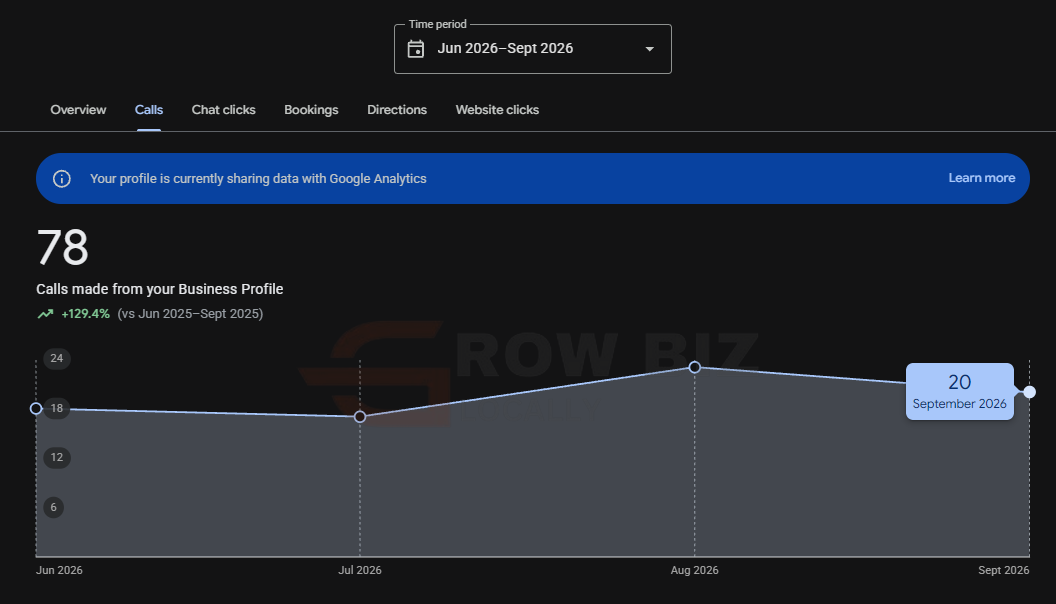Viewport: 1056px width, 604px height.
Task: Click the total calls number 78
Action: [x=63, y=247]
